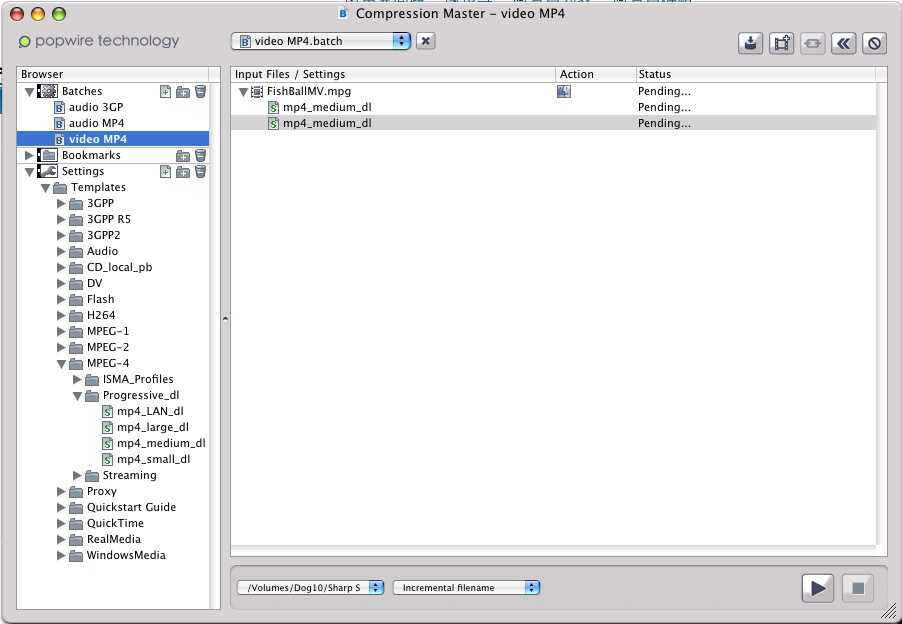Click new setting icon in Settings row
Image resolution: width=902 pixels, height=624 pixels.
pyautogui.click(x=166, y=171)
